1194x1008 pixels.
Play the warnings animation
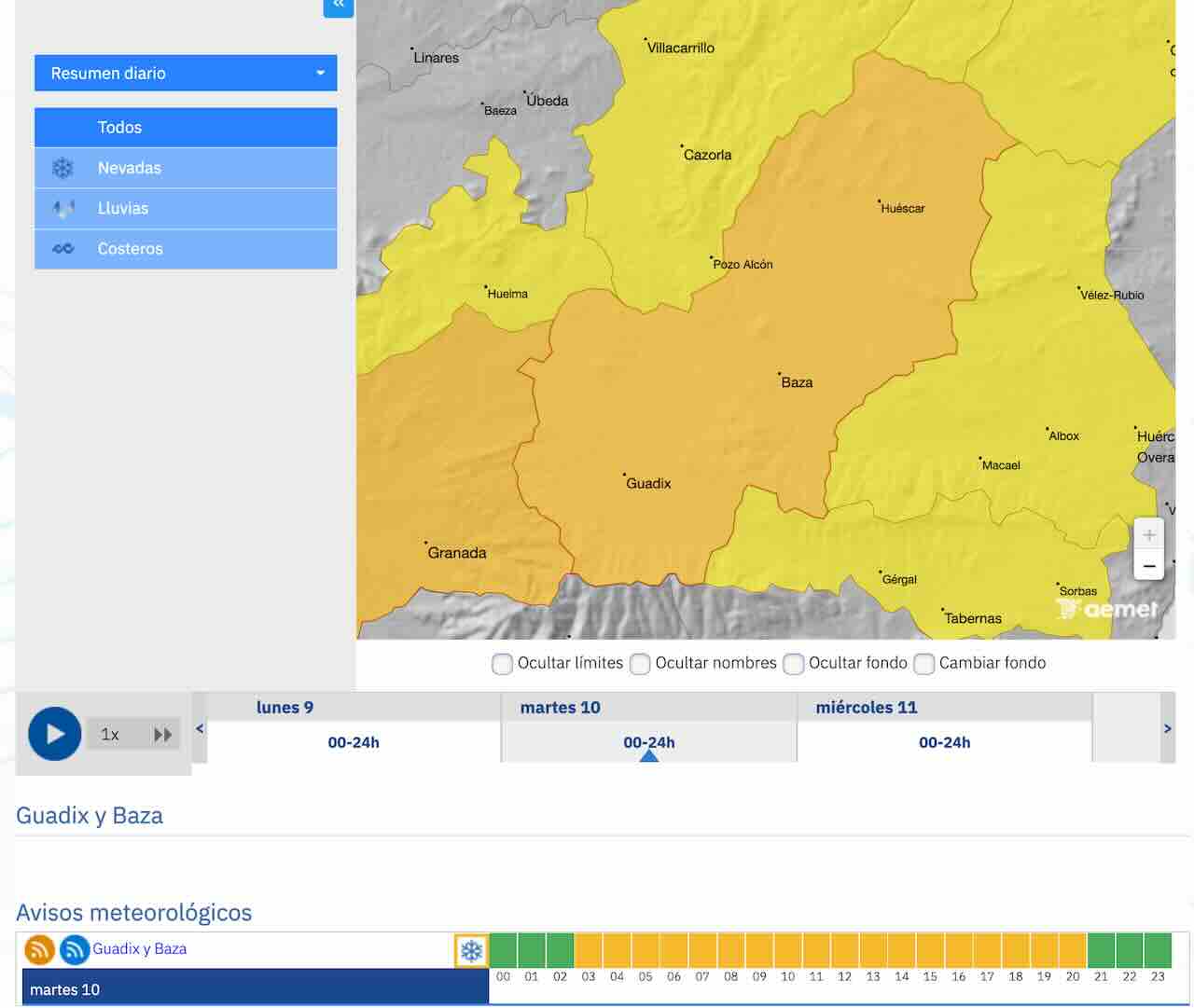[x=55, y=734]
